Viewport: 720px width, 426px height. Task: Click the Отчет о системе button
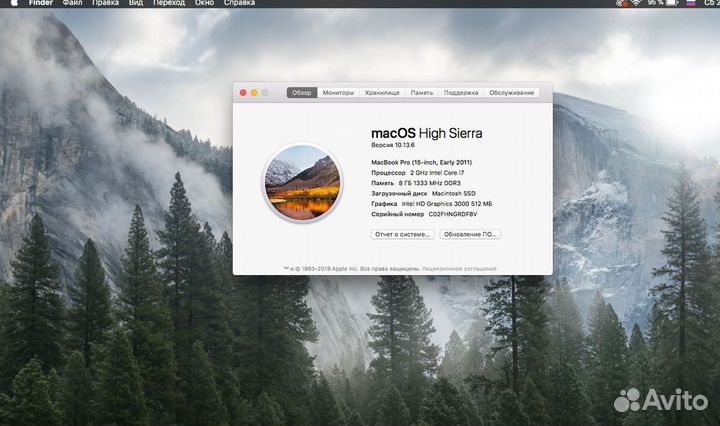point(402,234)
